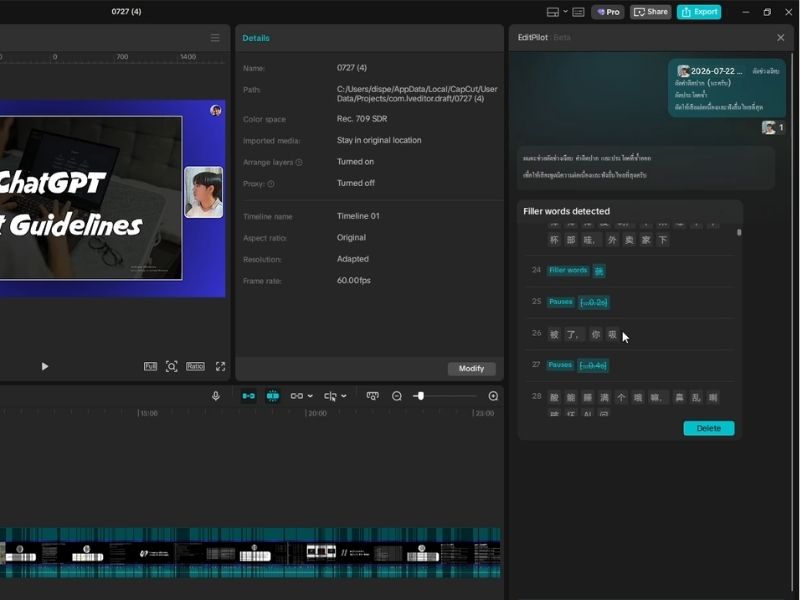Adjust the timeline zoom slider
Screen dimensions: 800x600
tap(420, 396)
